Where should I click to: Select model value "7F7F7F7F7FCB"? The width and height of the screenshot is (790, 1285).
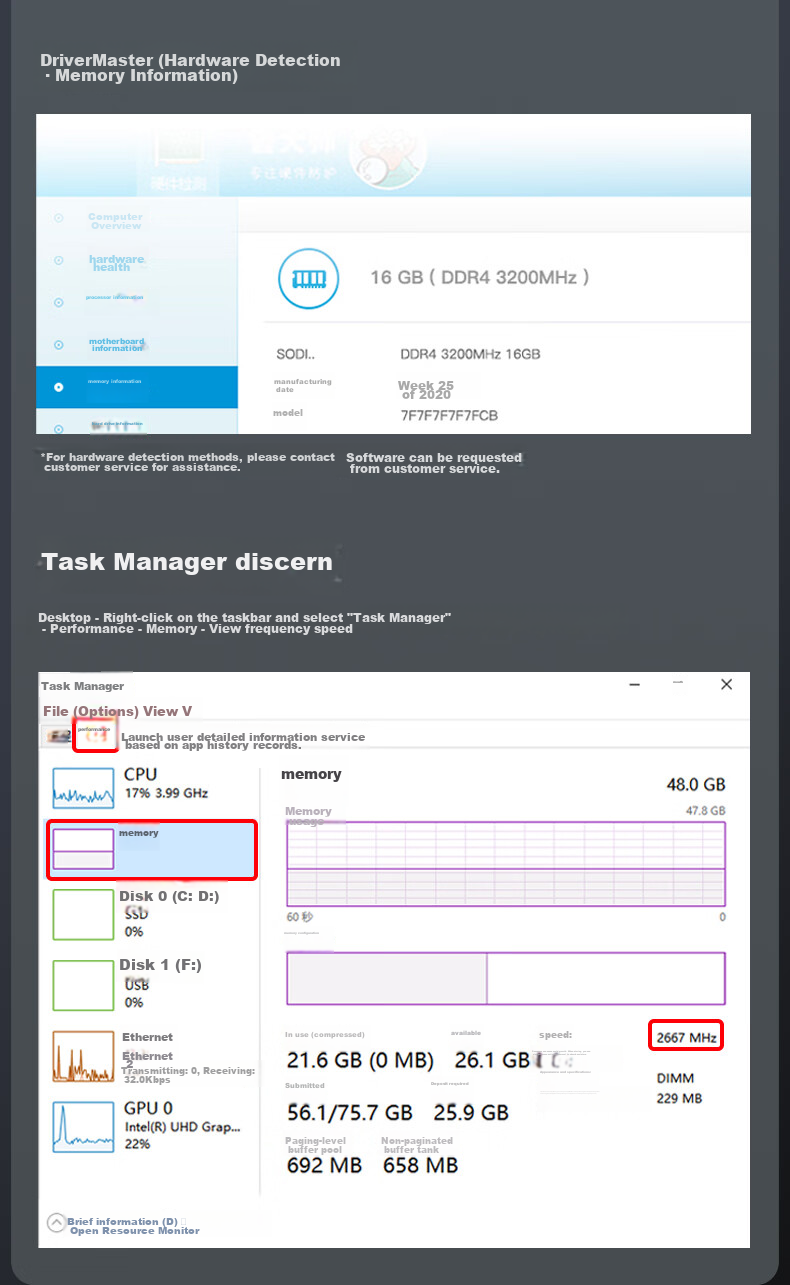pos(449,415)
